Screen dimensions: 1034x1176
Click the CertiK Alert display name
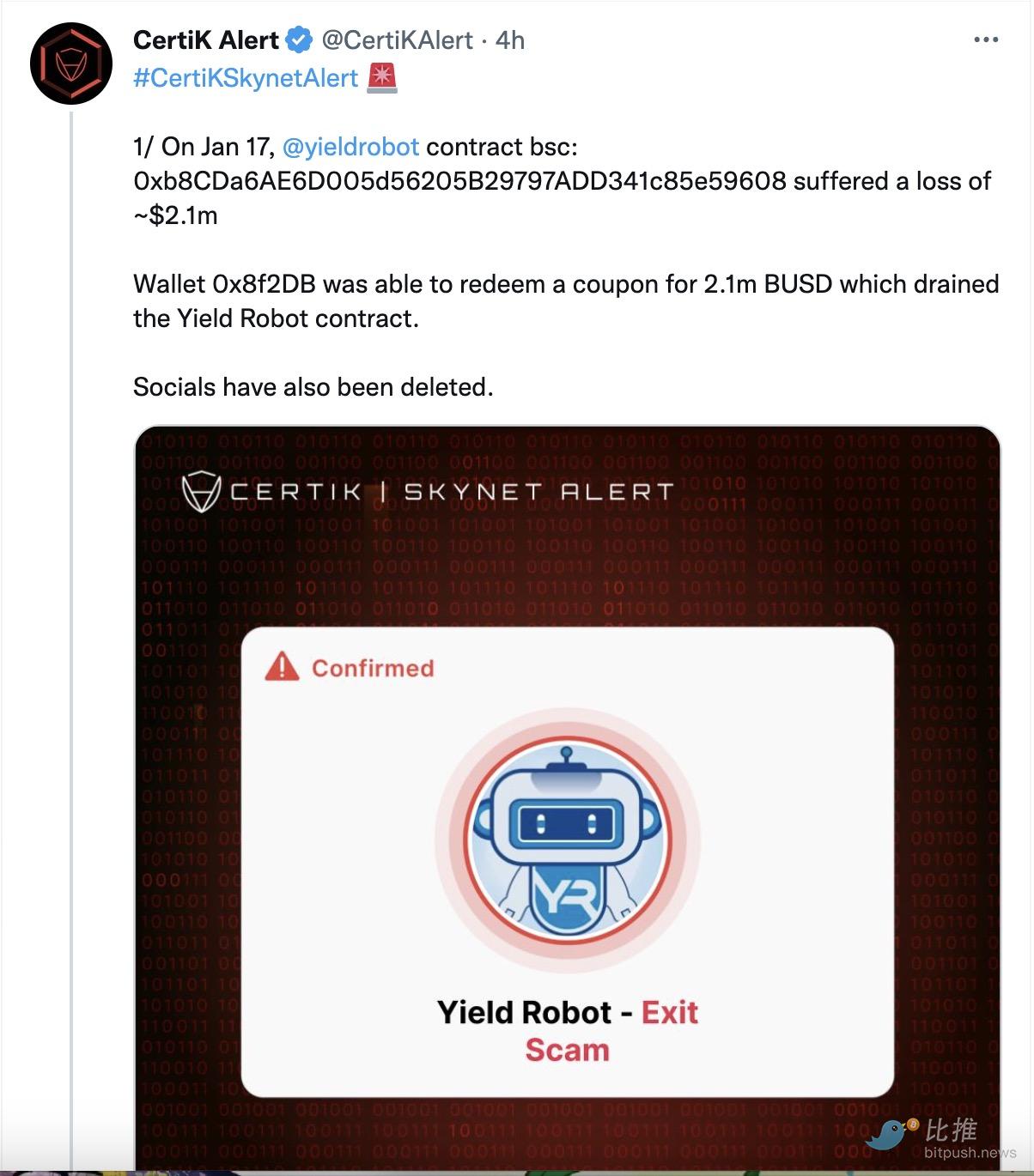[206, 40]
